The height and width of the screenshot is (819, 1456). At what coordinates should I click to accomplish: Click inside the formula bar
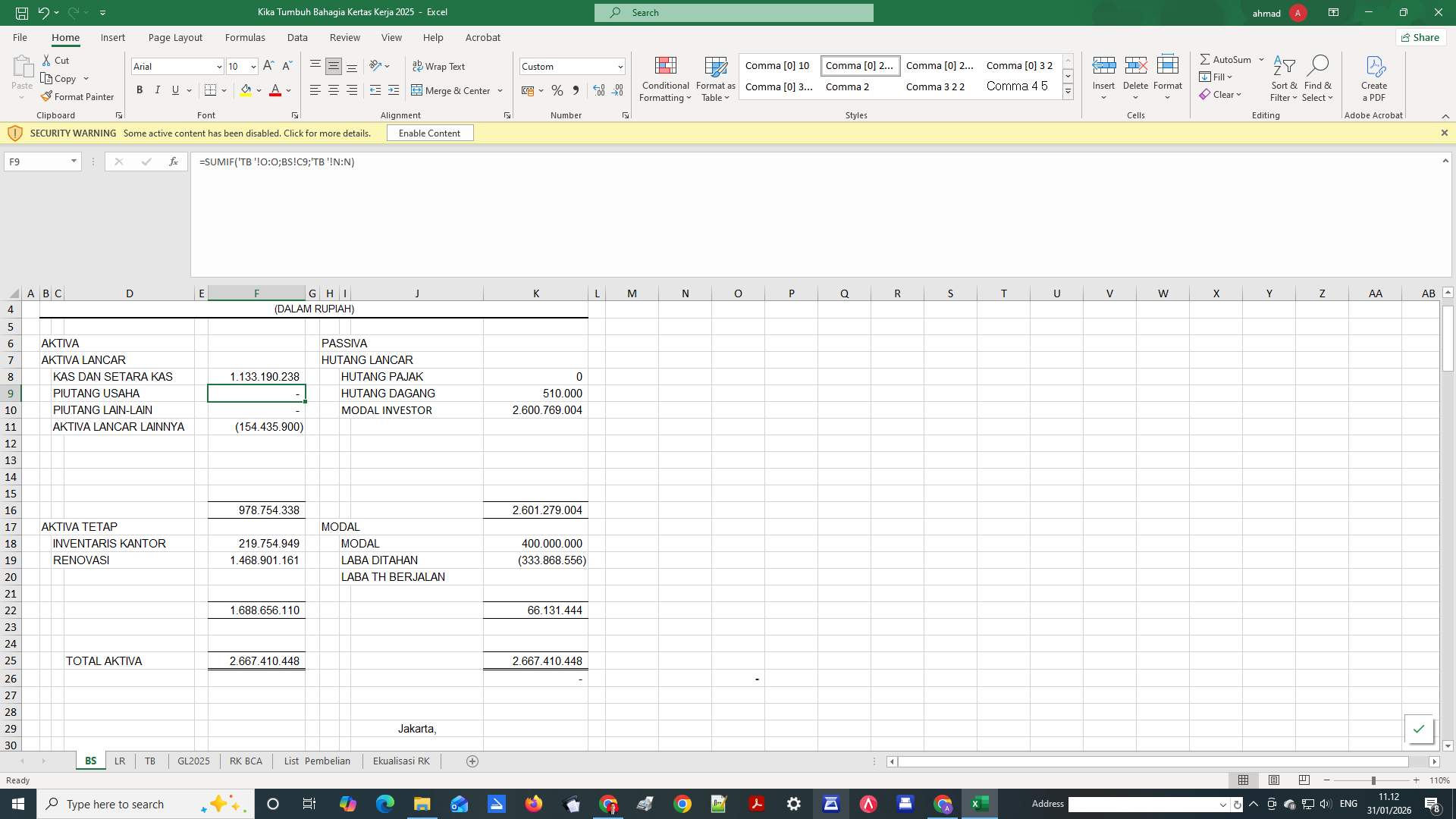point(455,162)
